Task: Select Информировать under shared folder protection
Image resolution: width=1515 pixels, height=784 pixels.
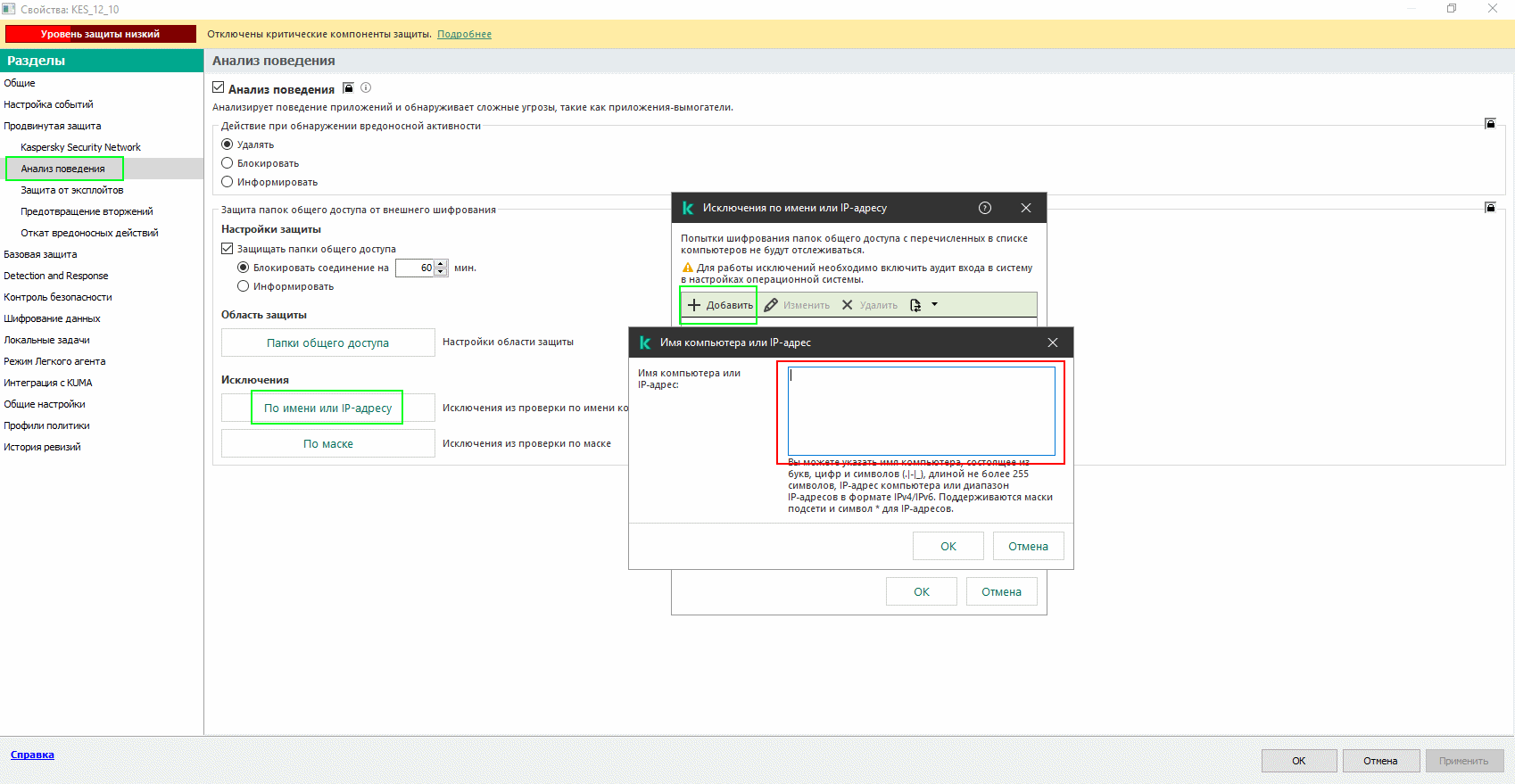Action: 244,286
